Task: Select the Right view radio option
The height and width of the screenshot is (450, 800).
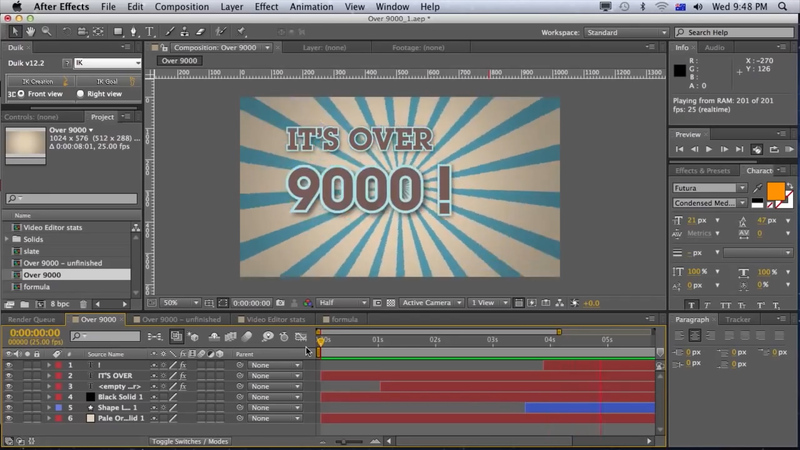Action: pyautogui.click(x=99, y=94)
